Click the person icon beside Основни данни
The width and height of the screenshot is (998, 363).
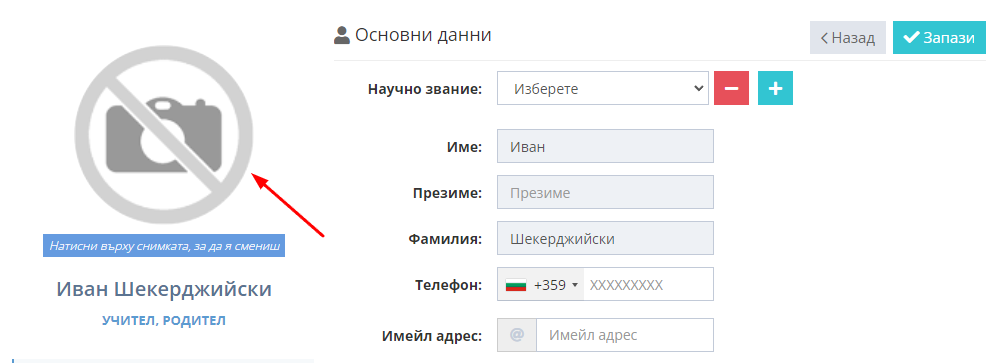point(342,35)
